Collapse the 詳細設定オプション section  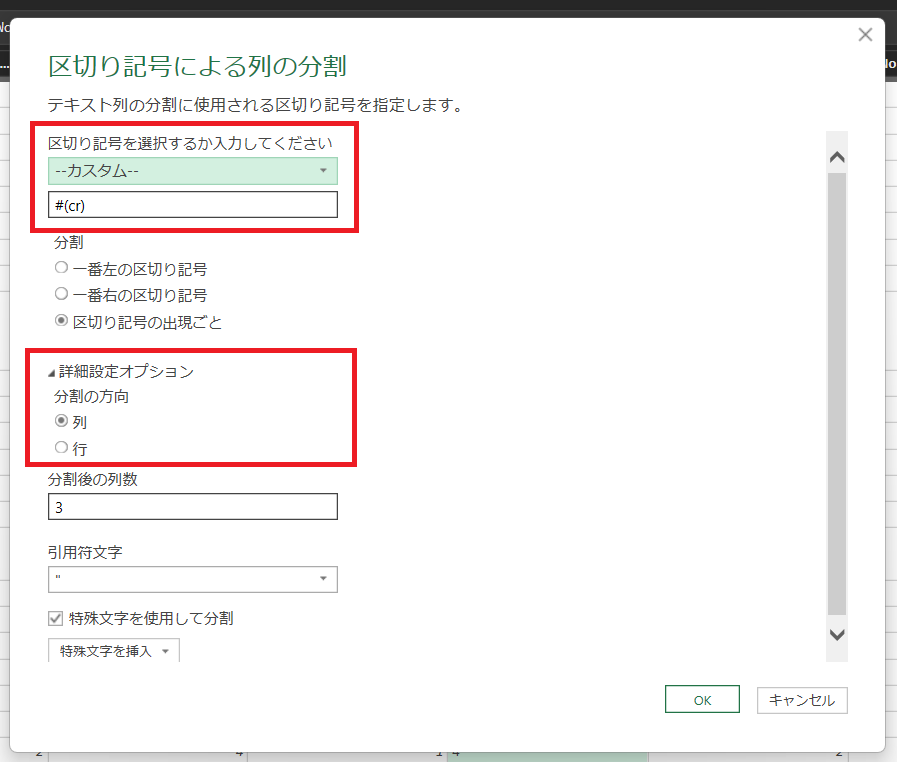tap(52, 372)
